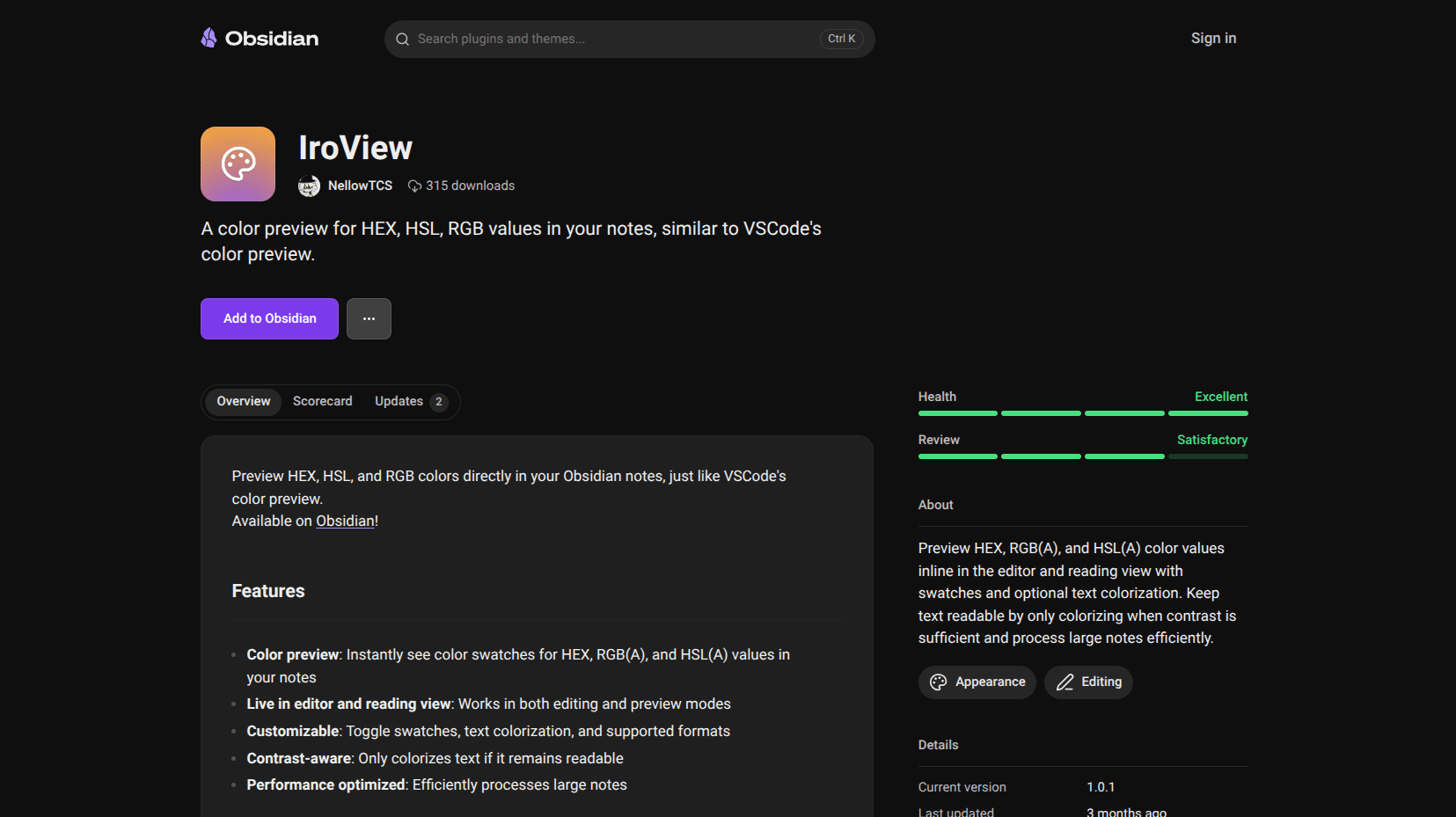
Task: Click the Review rating bar
Action: 1083,456
